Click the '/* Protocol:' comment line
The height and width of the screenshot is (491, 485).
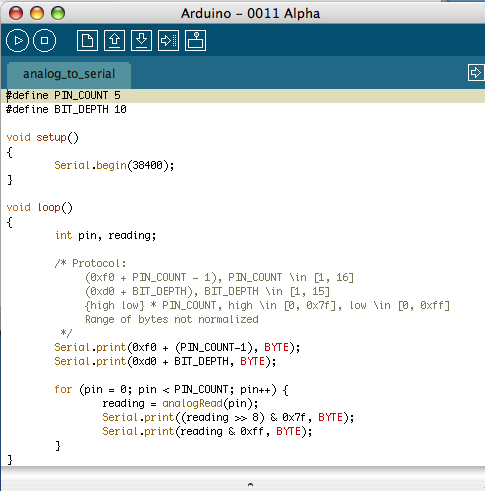[x=90, y=263]
